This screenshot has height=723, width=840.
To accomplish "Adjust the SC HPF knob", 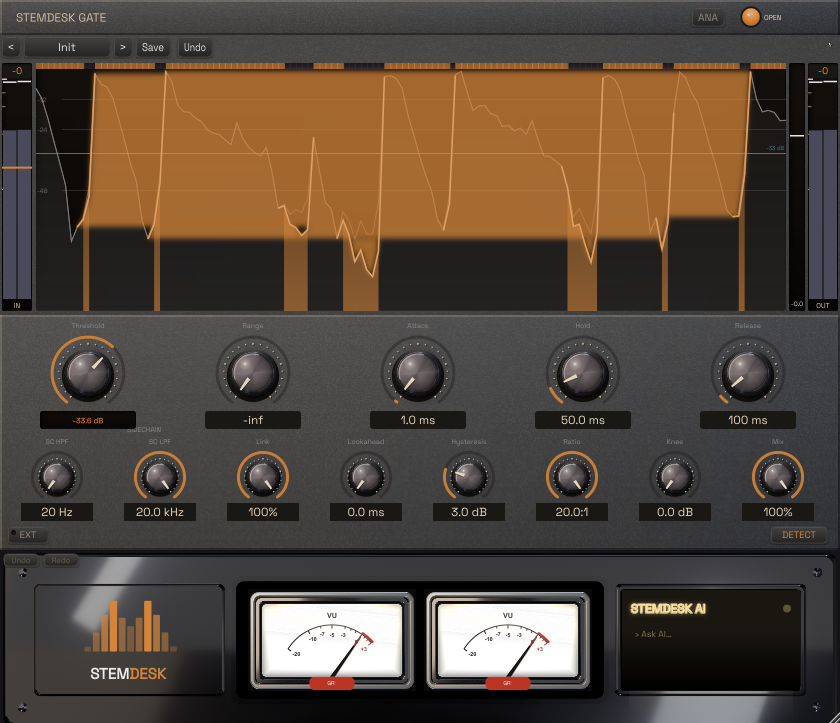I will [57, 477].
